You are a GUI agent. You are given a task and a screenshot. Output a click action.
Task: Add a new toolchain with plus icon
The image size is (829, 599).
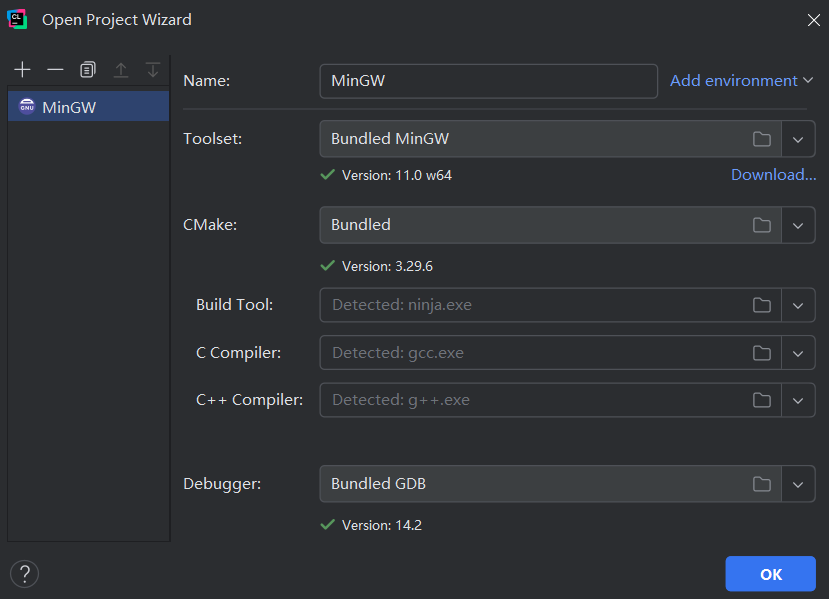pyautogui.click(x=22, y=70)
